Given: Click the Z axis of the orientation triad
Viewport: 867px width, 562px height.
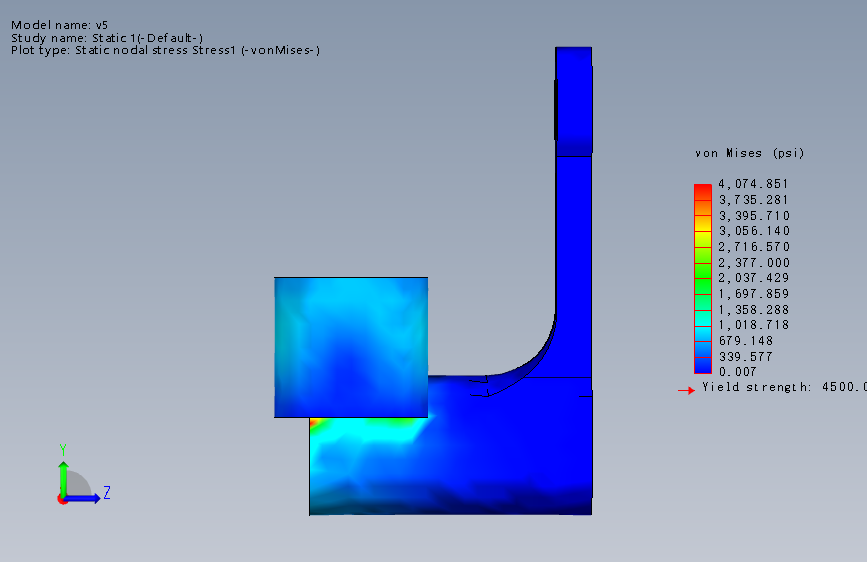Looking at the screenshot, I should (x=83, y=498).
